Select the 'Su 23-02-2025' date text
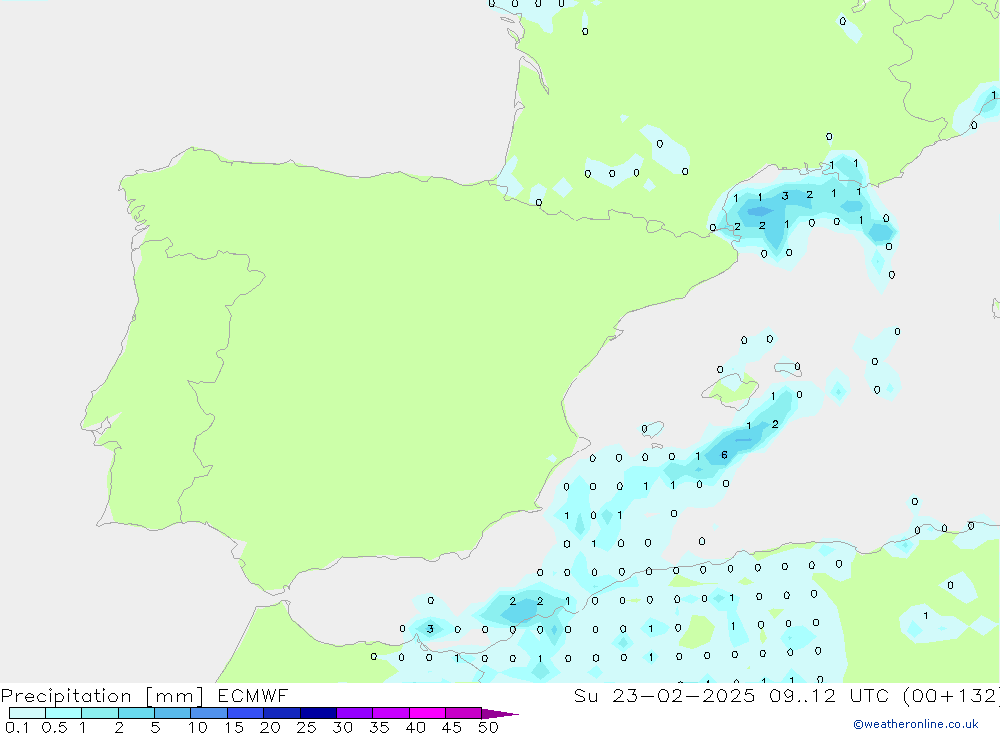This screenshot has width=1000, height=733. (x=664, y=696)
